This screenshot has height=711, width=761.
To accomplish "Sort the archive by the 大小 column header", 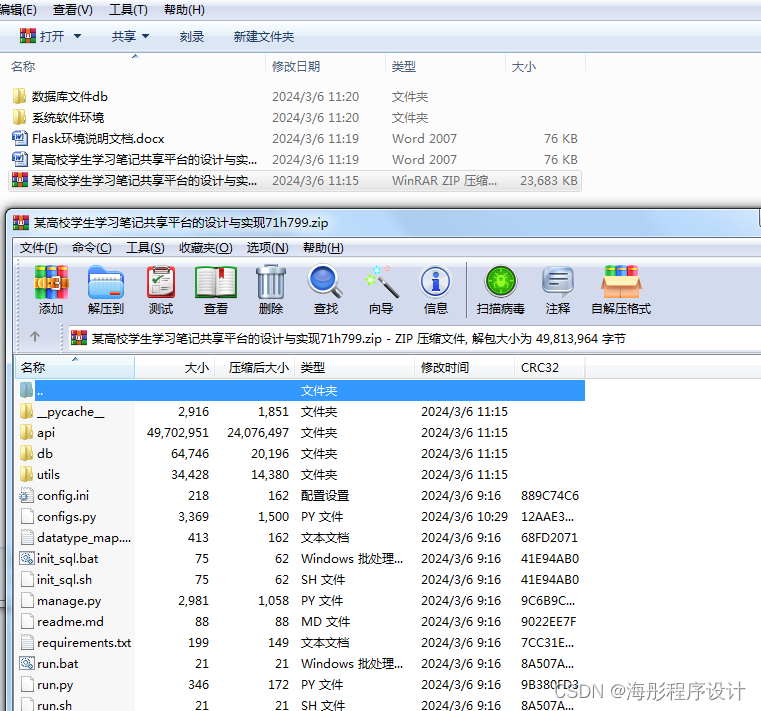I will click(175, 368).
